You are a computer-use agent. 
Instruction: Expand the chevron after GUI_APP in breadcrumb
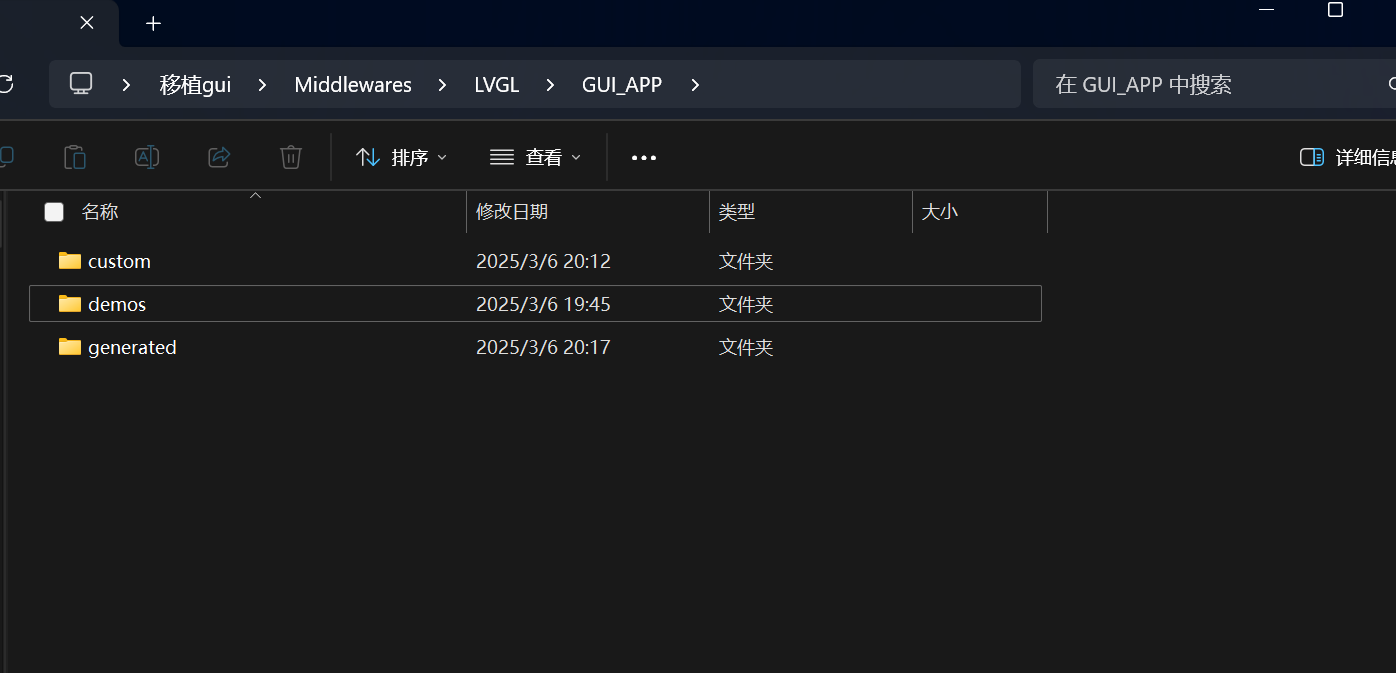694,84
